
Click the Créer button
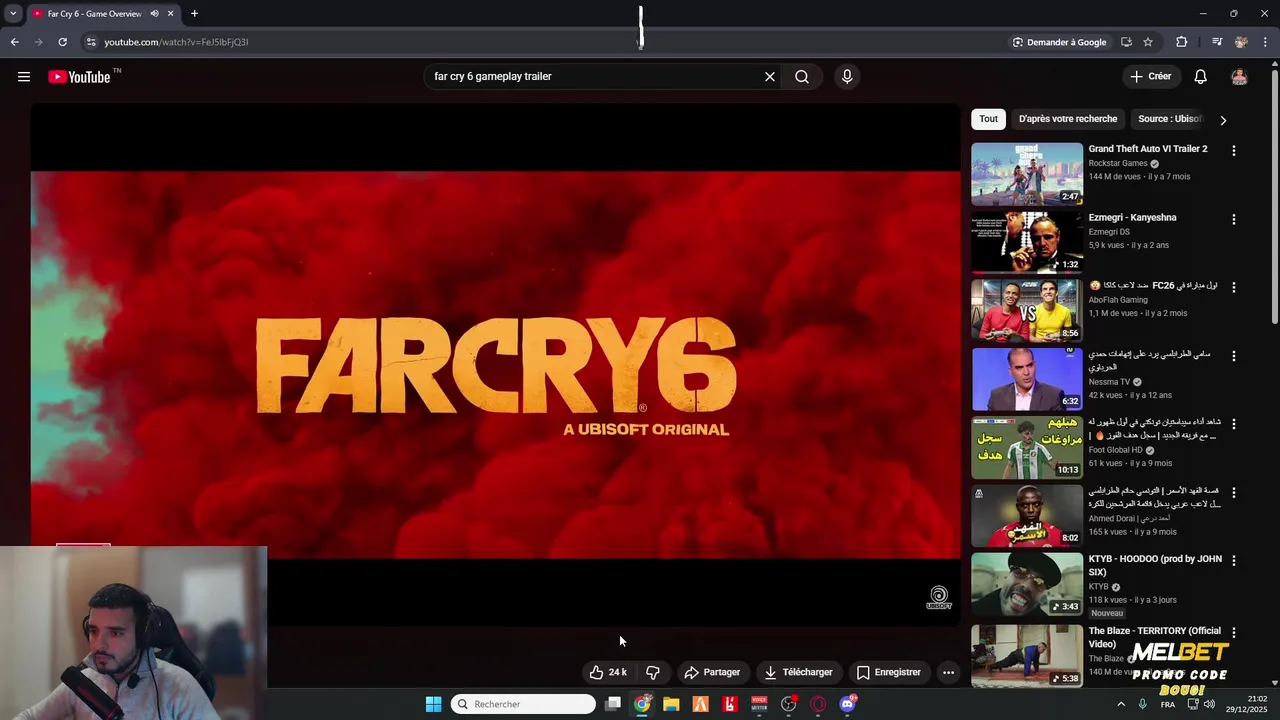pos(1150,77)
